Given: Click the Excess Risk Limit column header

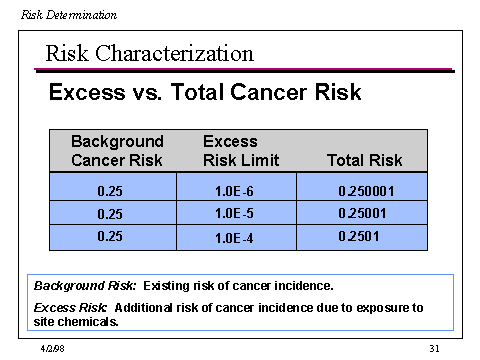Looking at the screenshot, I should [x=241, y=151].
